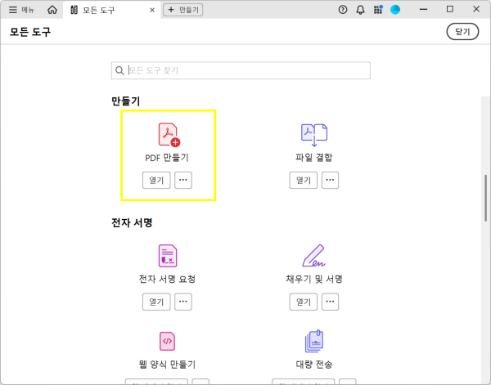Close the Acrobat window

[x=476, y=9]
